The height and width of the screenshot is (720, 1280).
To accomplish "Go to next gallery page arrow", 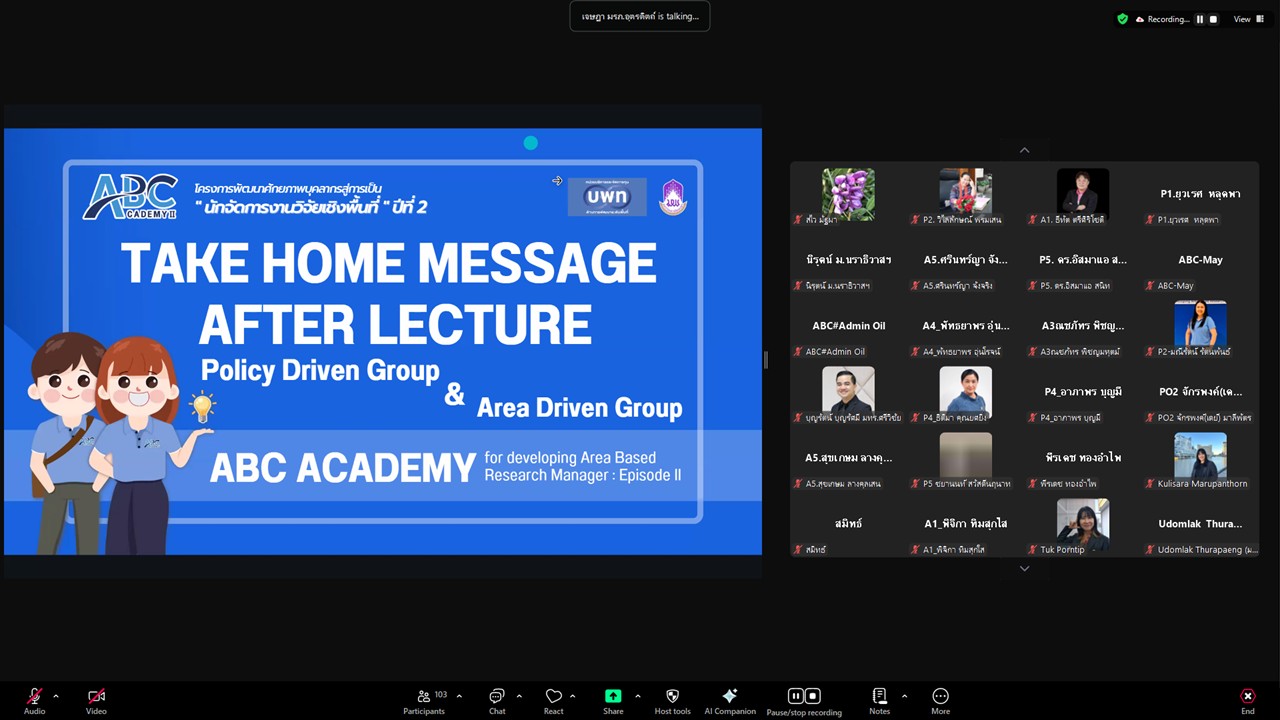I will [1024, 568].
